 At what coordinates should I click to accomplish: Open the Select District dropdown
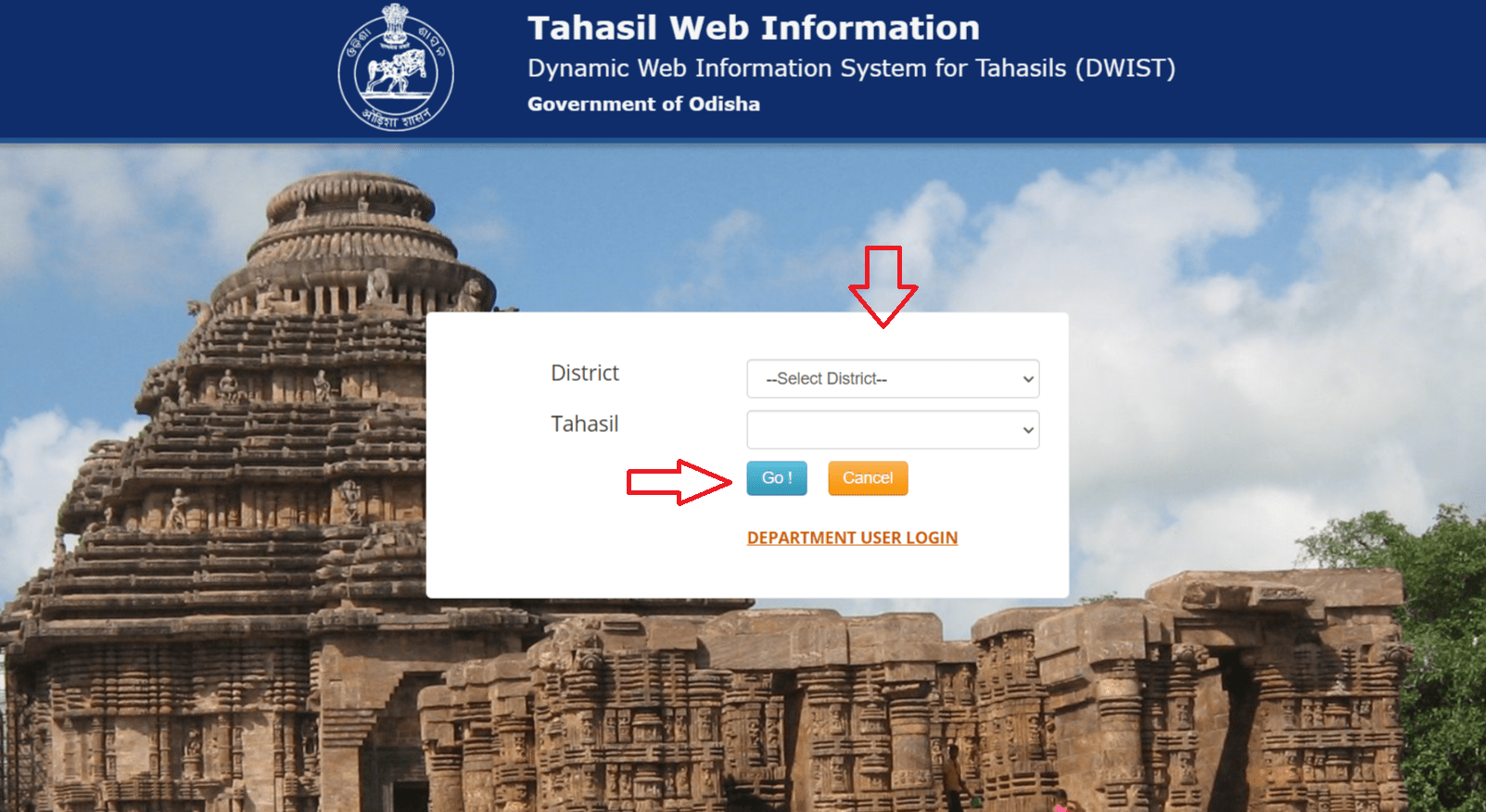click(893, 378)
